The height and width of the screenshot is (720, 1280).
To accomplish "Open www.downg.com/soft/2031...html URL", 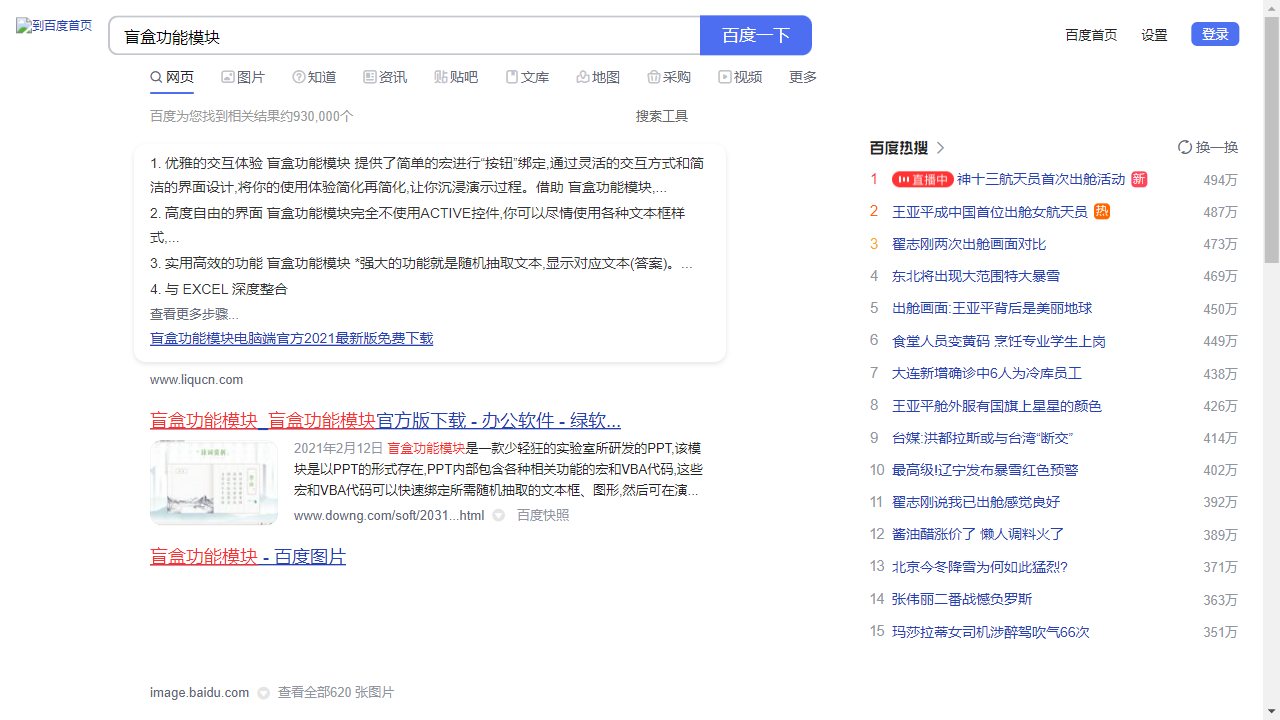I will 389,515.
